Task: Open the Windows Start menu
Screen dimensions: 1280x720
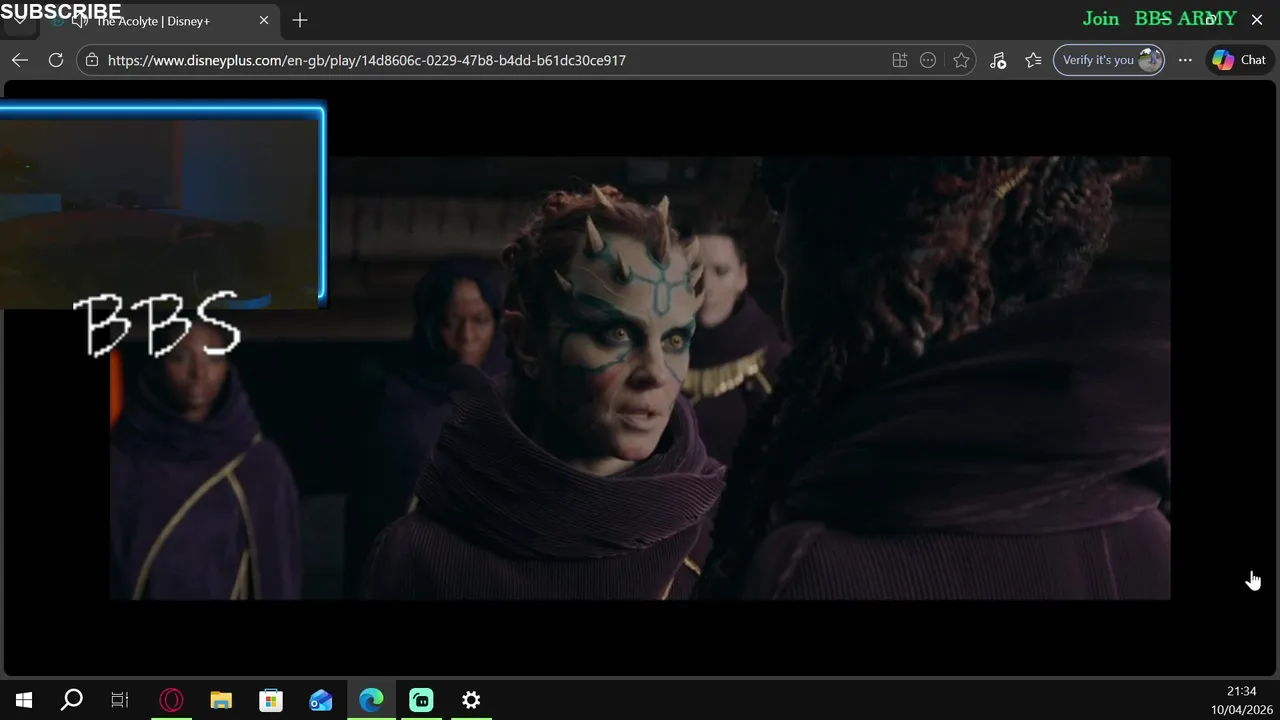Action: (x=24, y=700)
